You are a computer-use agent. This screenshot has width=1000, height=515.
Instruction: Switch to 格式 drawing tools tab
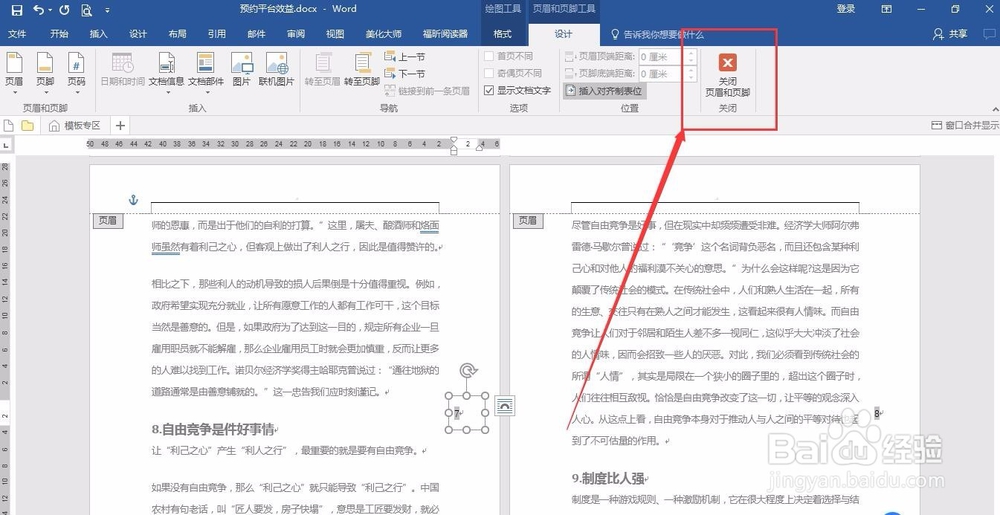click(x=503, y=34)
